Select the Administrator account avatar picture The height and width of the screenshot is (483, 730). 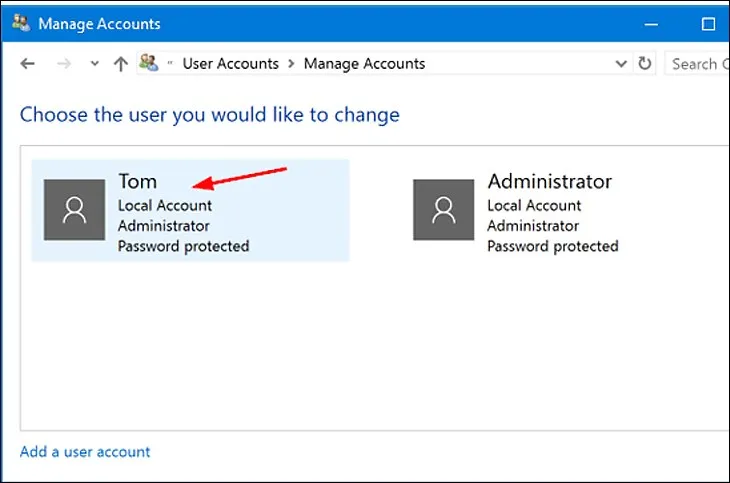pyautogui.click(x=443, y=210)
